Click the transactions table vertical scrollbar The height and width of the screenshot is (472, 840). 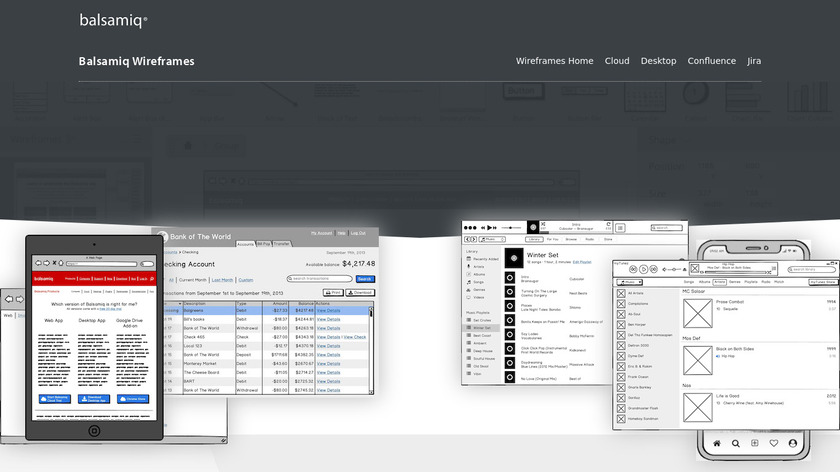[371, 349]
